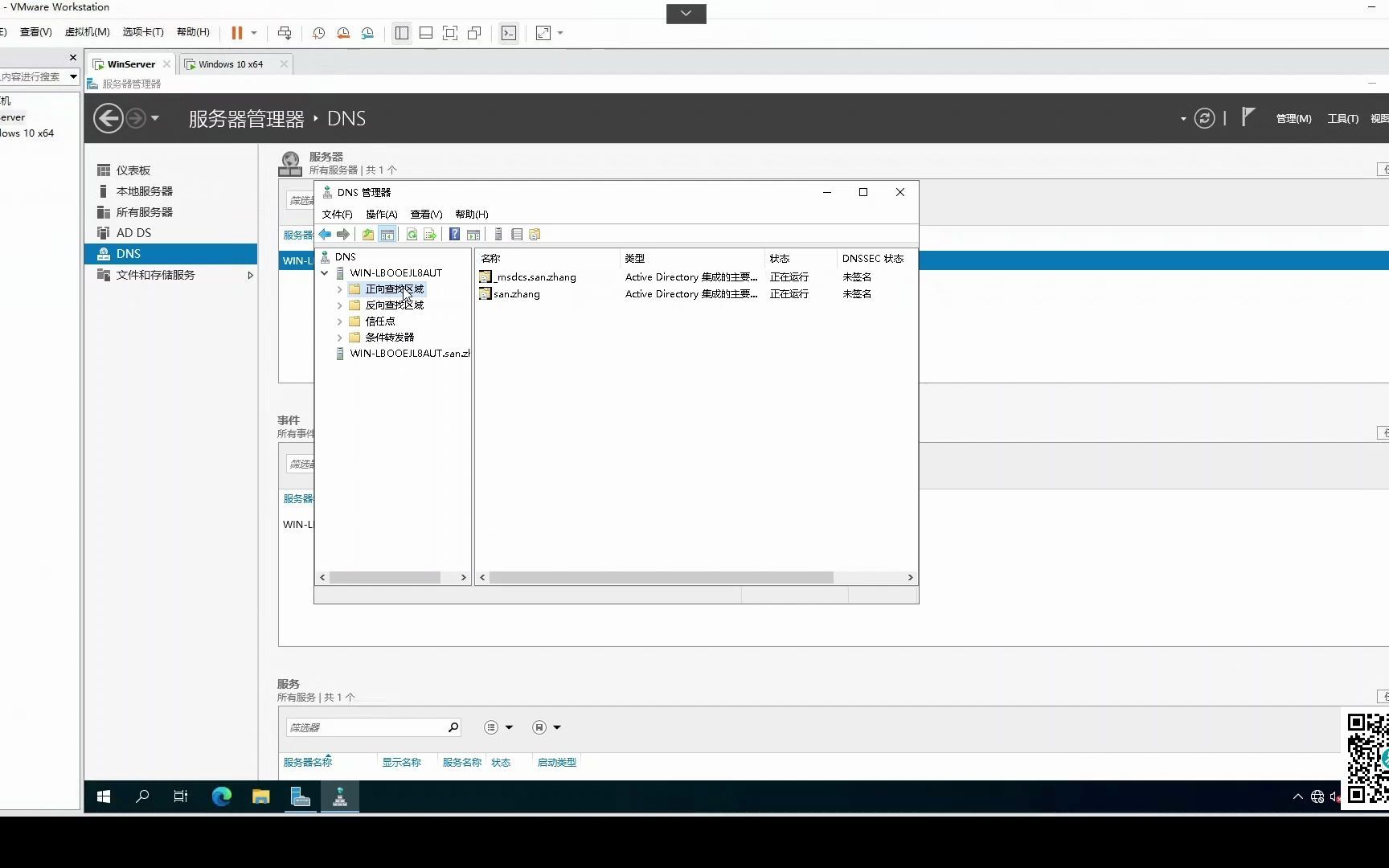Open the 操作(A) menu in DNS Manager
1389x868 pixels.
coord(381,214)
